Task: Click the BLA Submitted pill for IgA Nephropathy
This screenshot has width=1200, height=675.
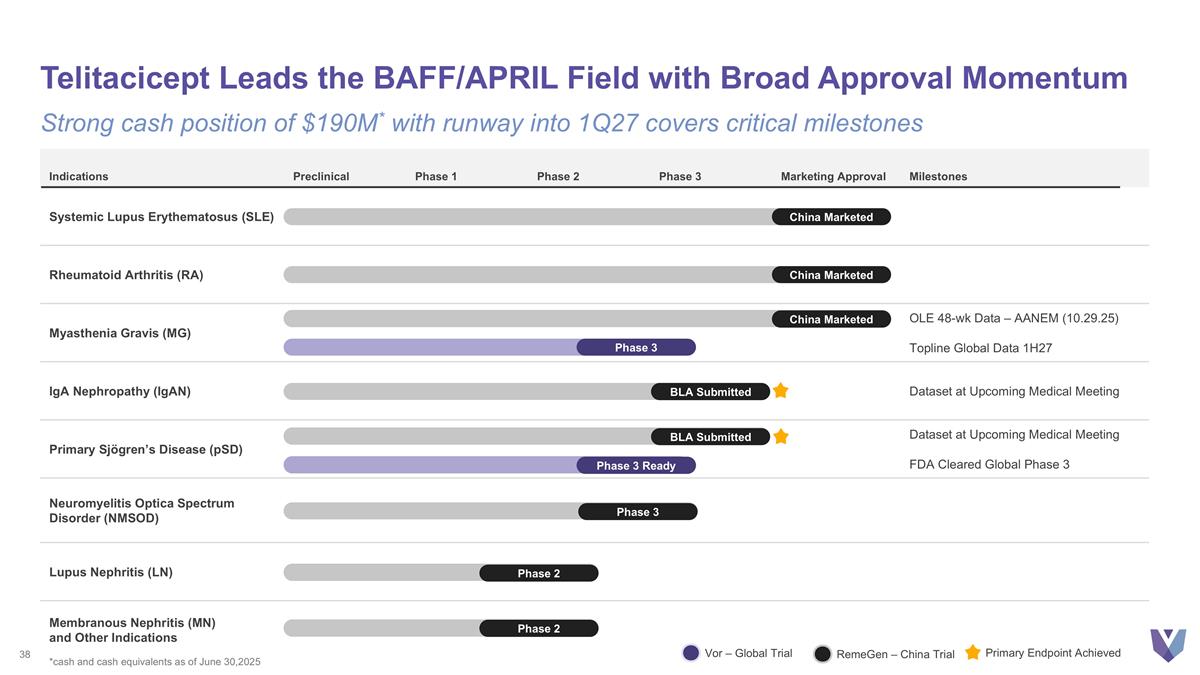Action: (x=710, y=392)
